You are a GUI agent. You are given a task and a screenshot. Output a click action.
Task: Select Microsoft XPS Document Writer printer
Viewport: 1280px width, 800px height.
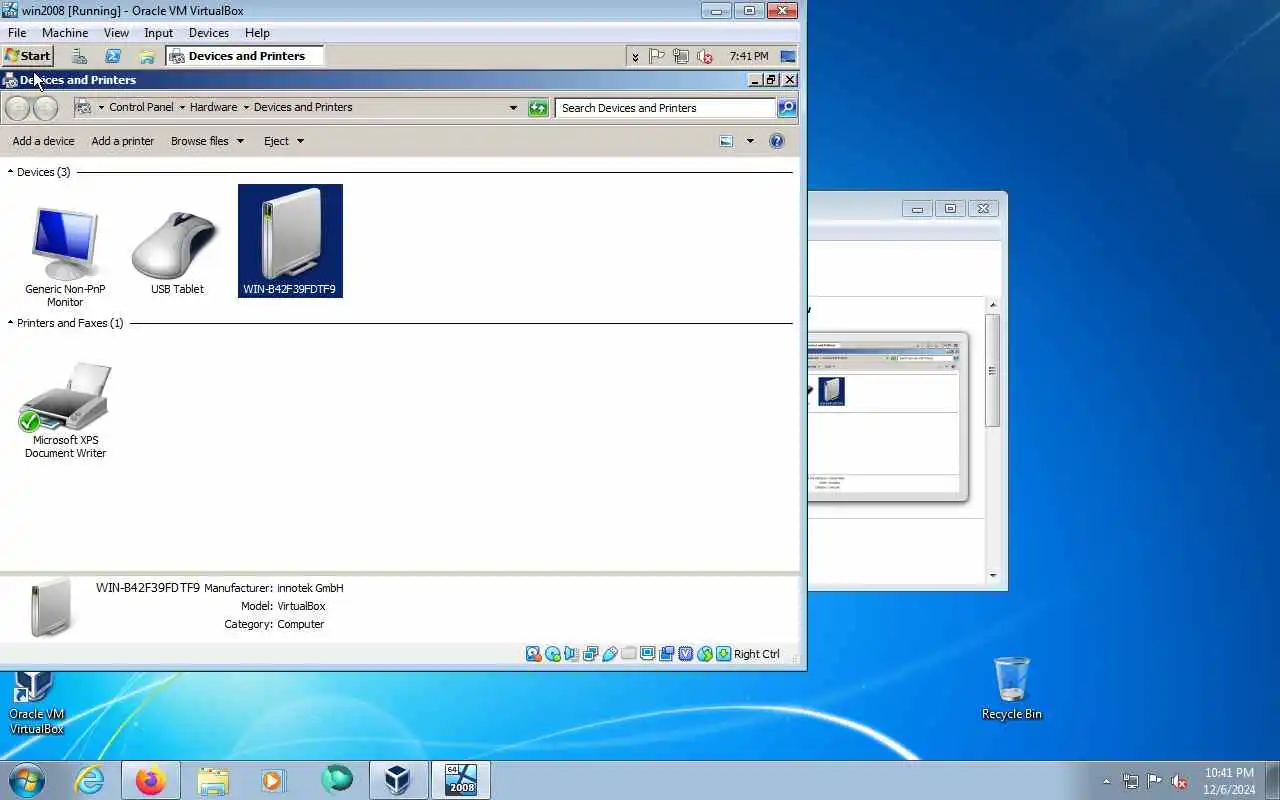(x=65, y=410)
